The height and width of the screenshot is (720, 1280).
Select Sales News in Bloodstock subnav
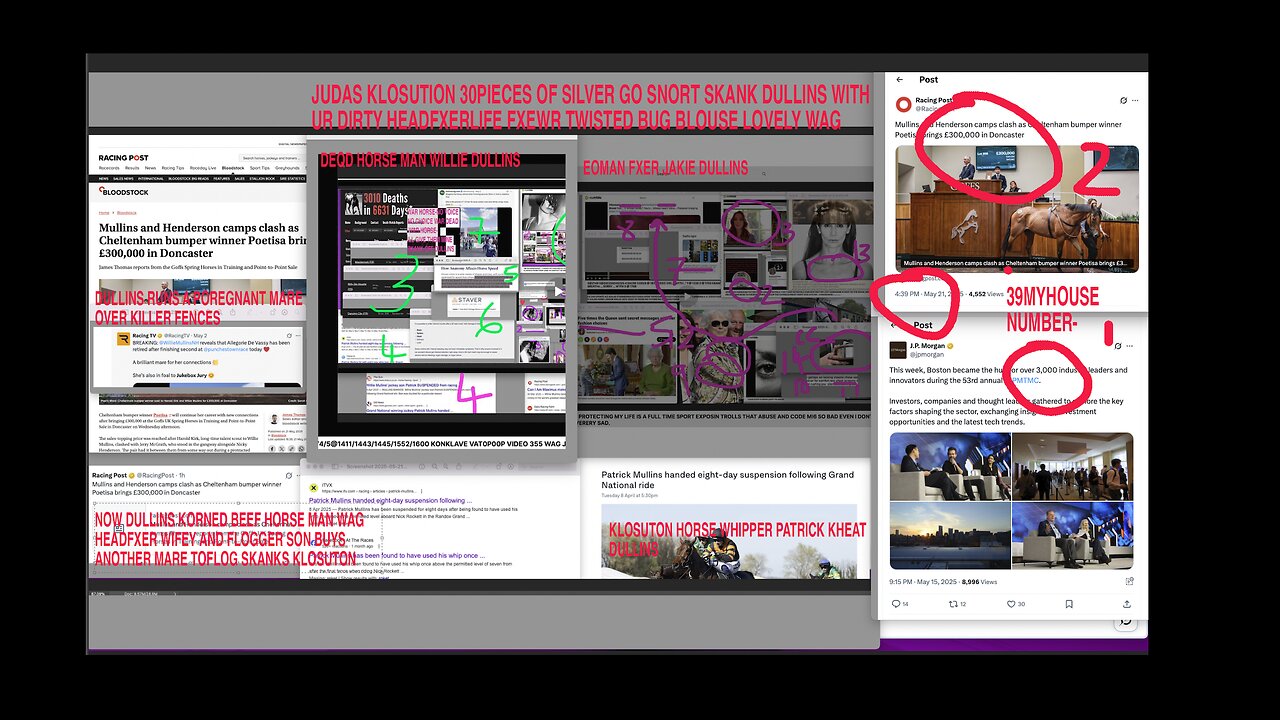click(x=123, y=179)
